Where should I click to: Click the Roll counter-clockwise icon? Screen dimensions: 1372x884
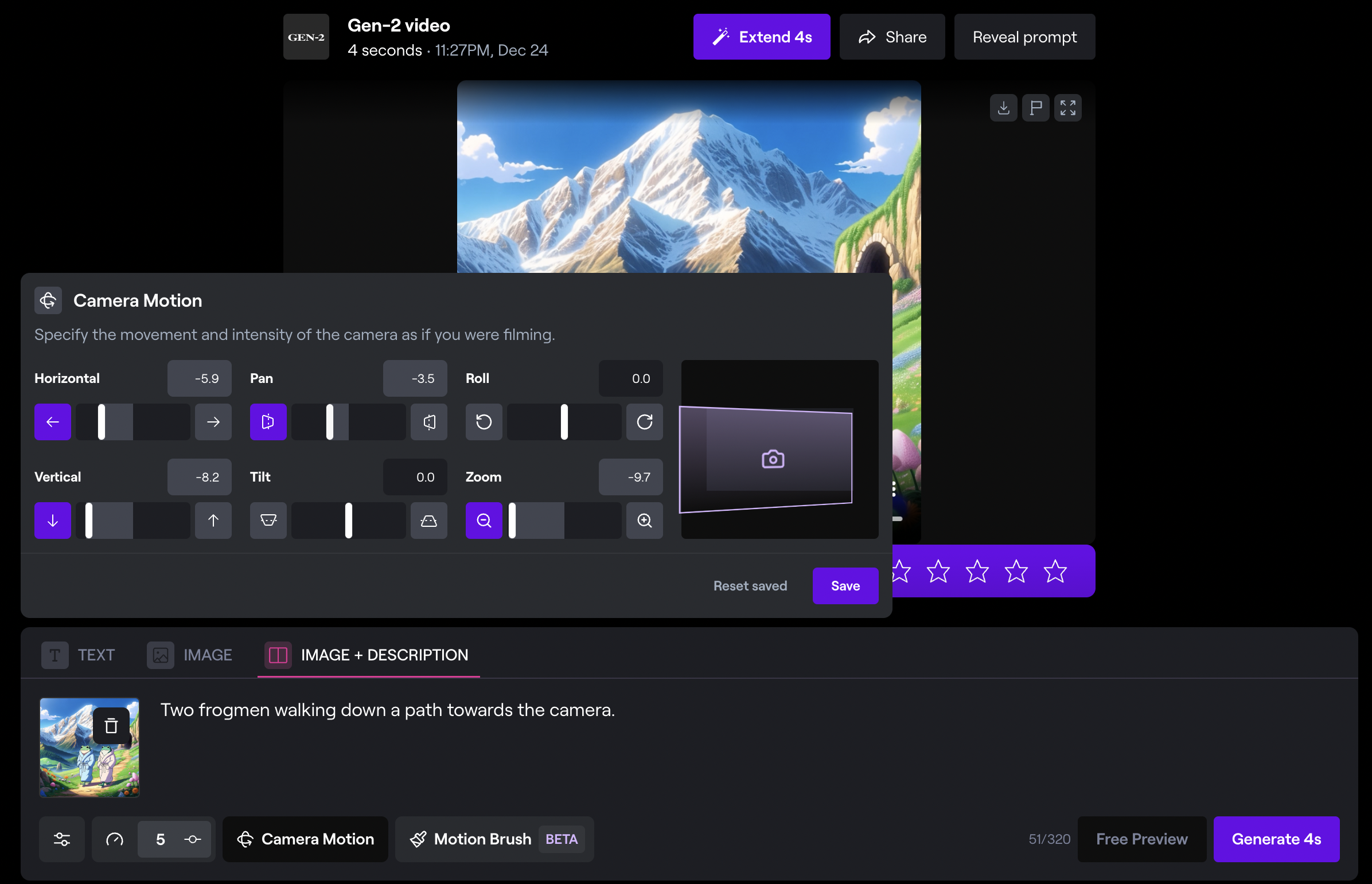pos(484,422)
